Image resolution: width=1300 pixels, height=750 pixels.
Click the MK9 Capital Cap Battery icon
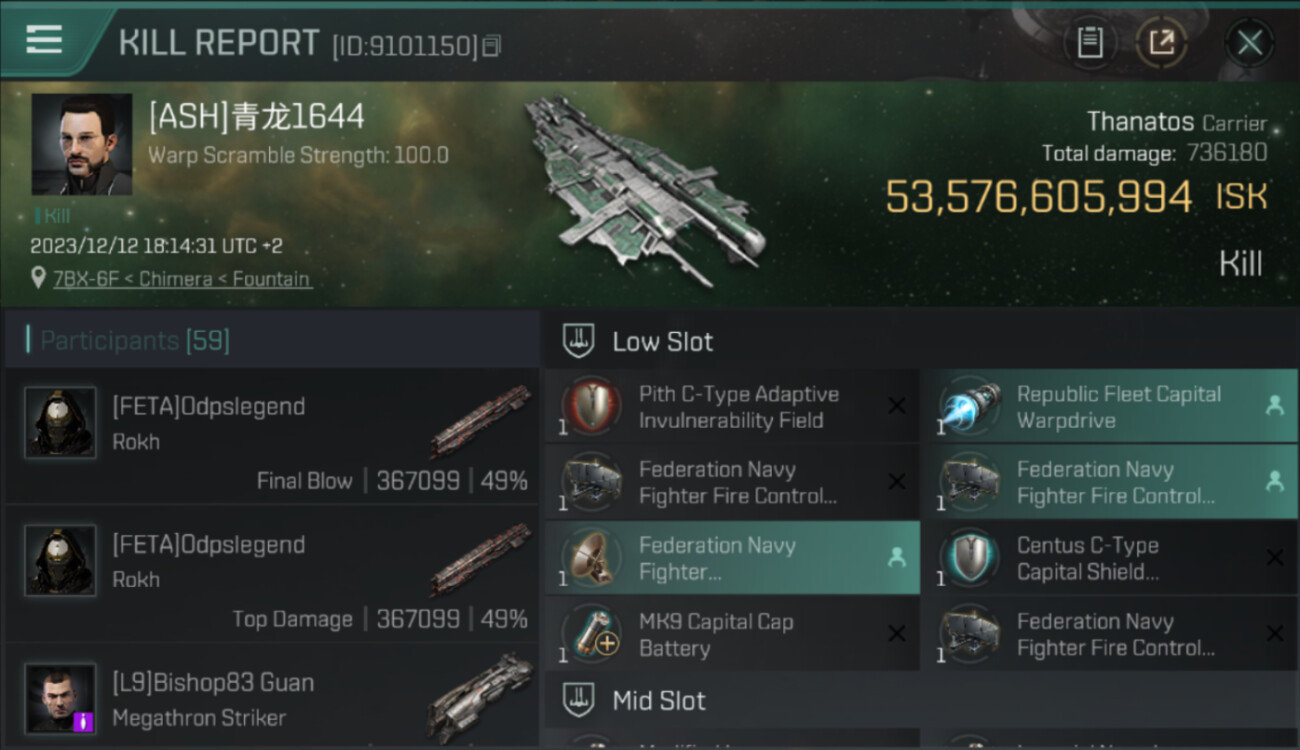[x=592, y=635]
